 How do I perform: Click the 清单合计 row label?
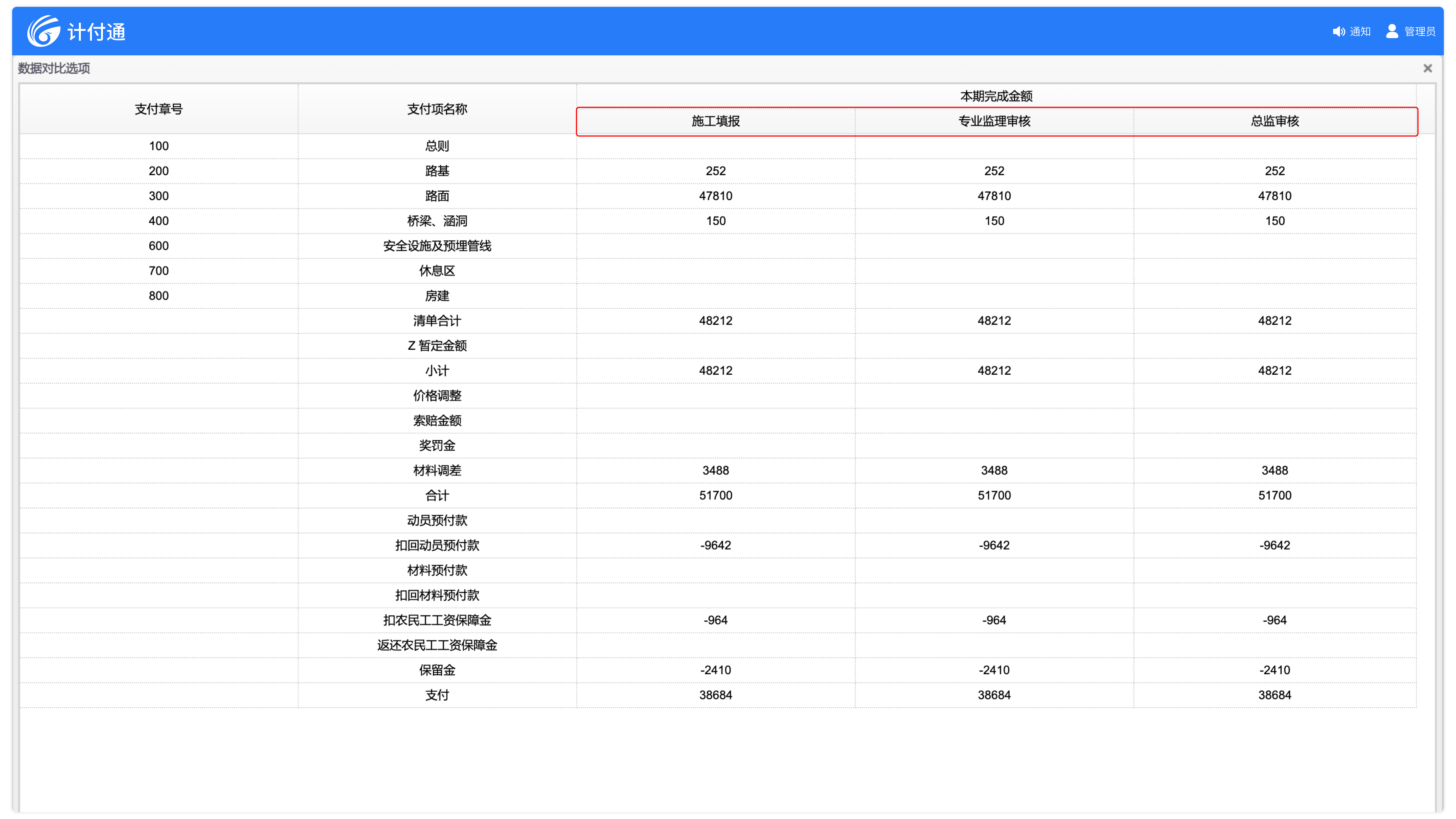(x=437, y=321)
